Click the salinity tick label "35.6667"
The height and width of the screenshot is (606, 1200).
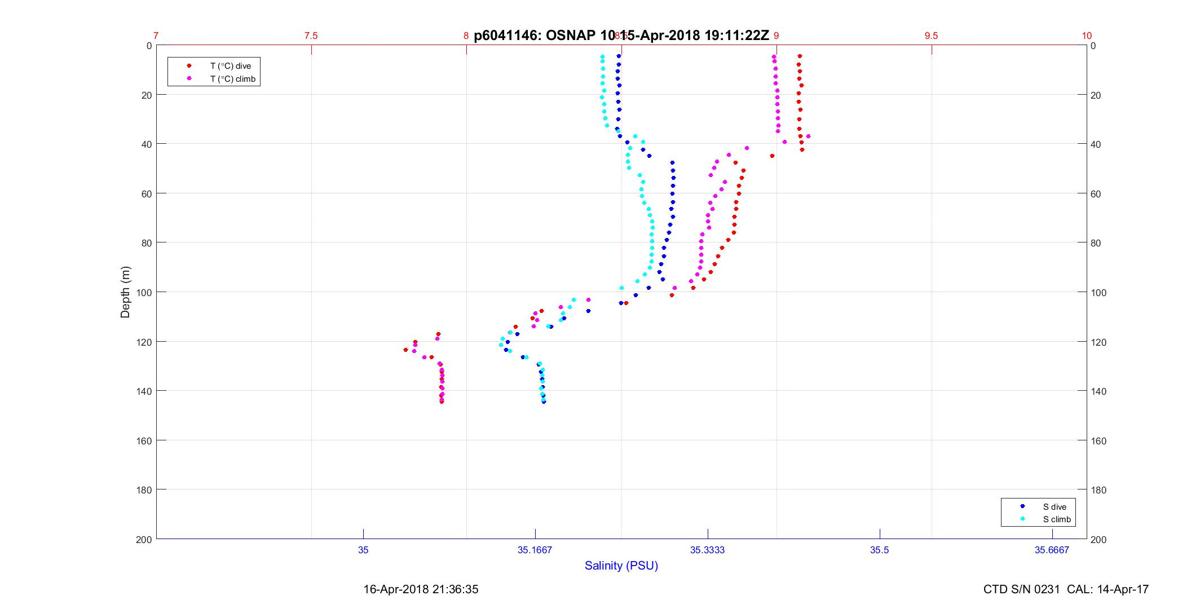pos(1052,550)
